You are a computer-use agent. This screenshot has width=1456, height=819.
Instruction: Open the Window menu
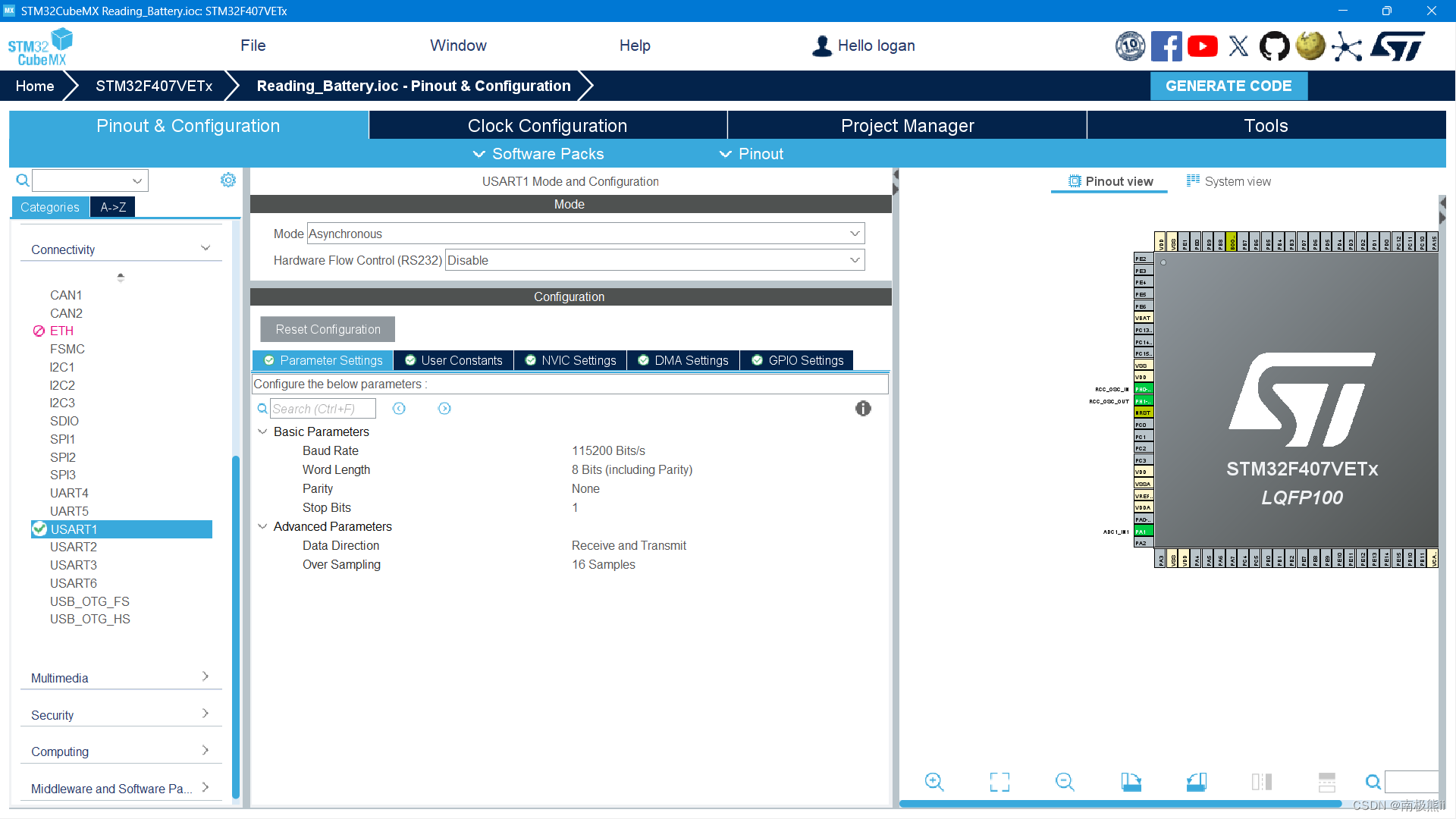pyautogui.click(x=459, y=45)
